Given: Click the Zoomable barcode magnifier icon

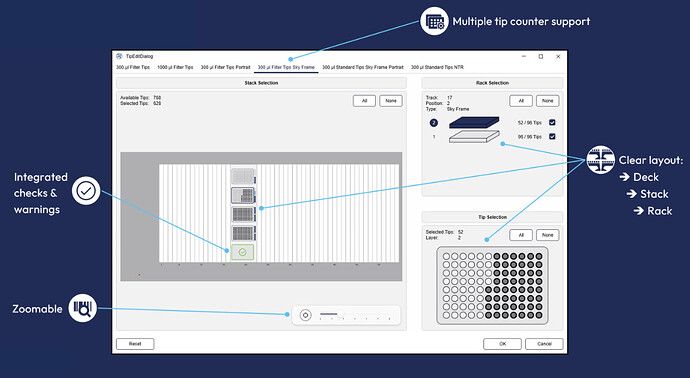Looking at the screenshot, I should coord(83,308).
